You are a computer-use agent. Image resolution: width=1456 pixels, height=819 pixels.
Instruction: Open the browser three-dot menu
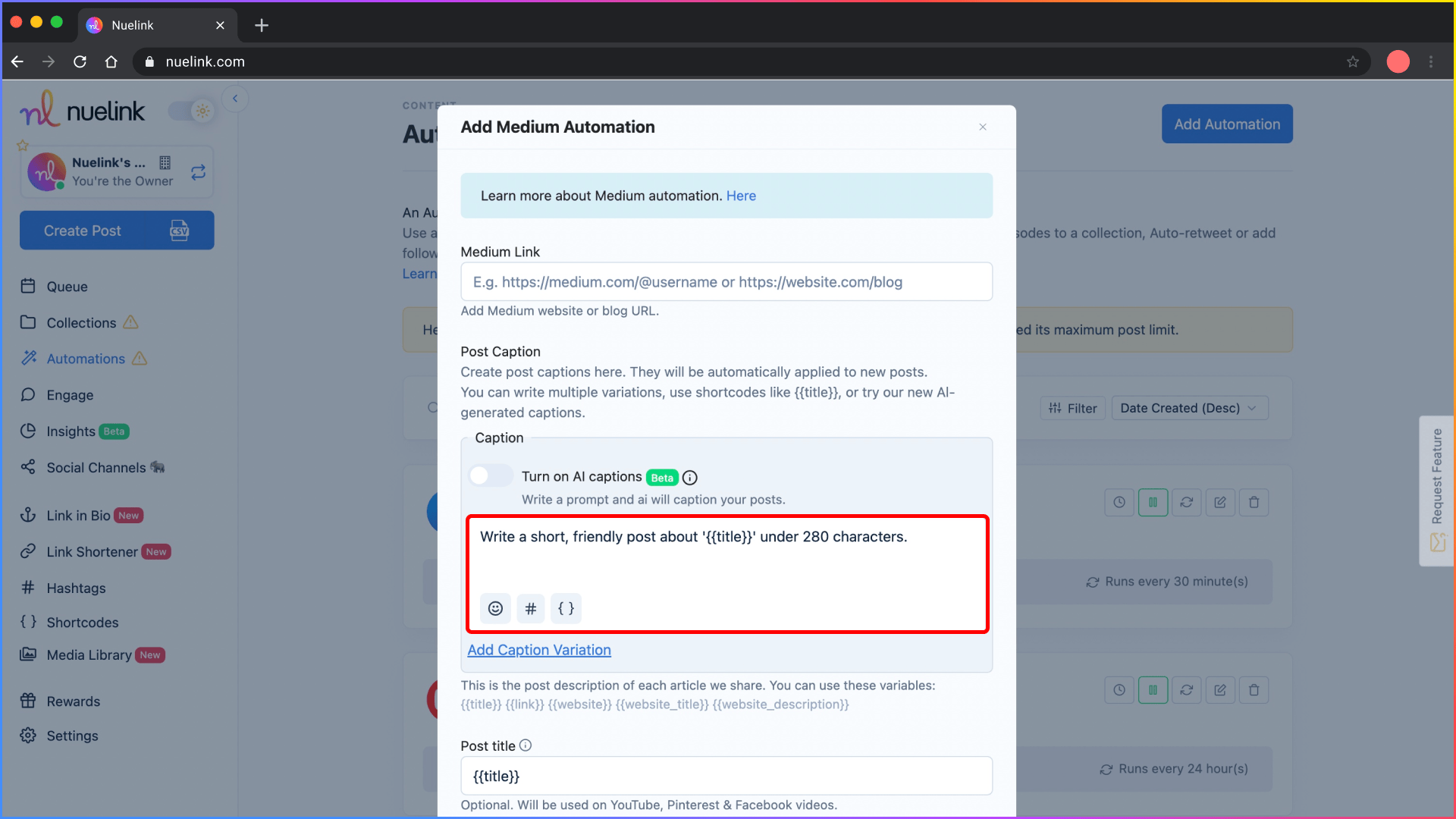click(x=1431, y=61)
